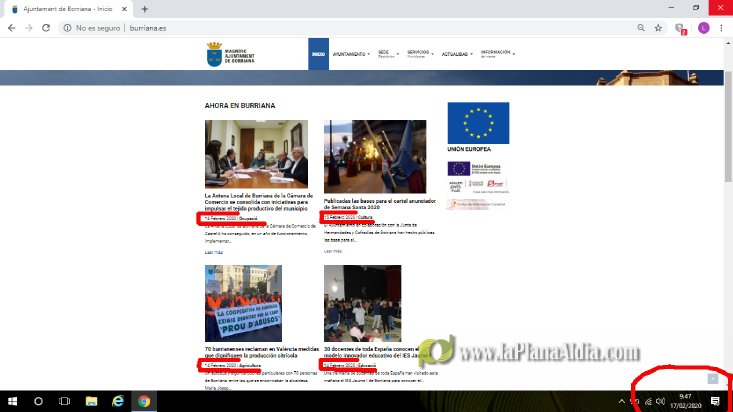This screenshot has height=412, width=733.
Task: Open the Windows Start menu
Action: 13,401
